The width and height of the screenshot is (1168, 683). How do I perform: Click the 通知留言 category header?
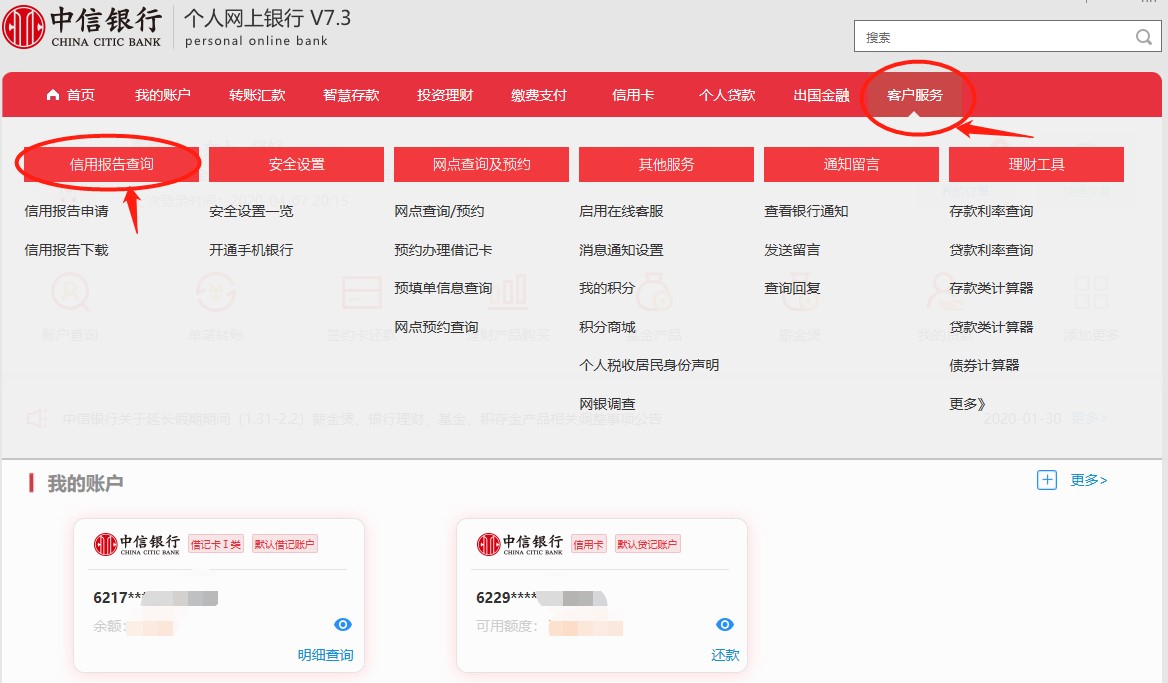tap(851, 164)
